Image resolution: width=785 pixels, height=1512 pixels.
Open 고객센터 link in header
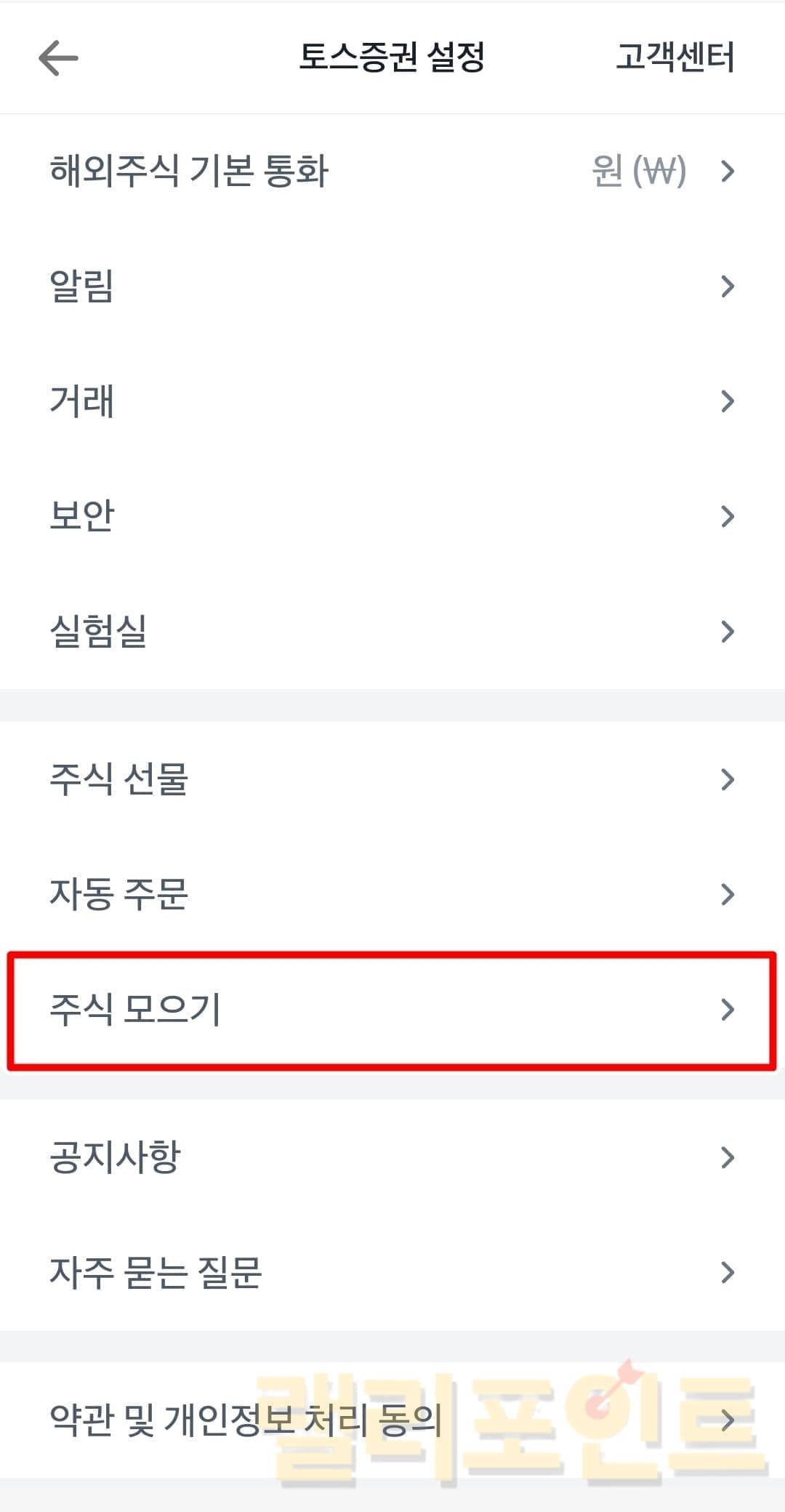pos(675,57)
